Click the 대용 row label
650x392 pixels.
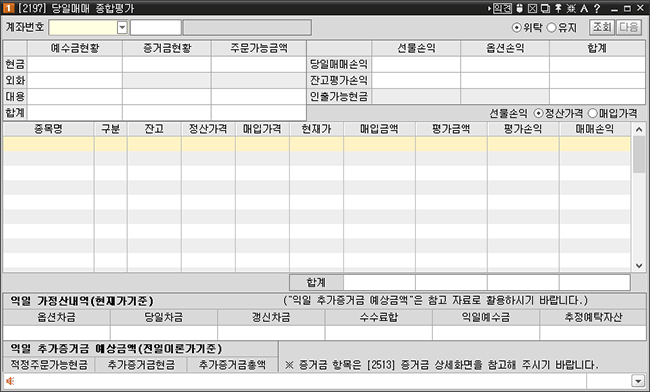tap(15, 97)
